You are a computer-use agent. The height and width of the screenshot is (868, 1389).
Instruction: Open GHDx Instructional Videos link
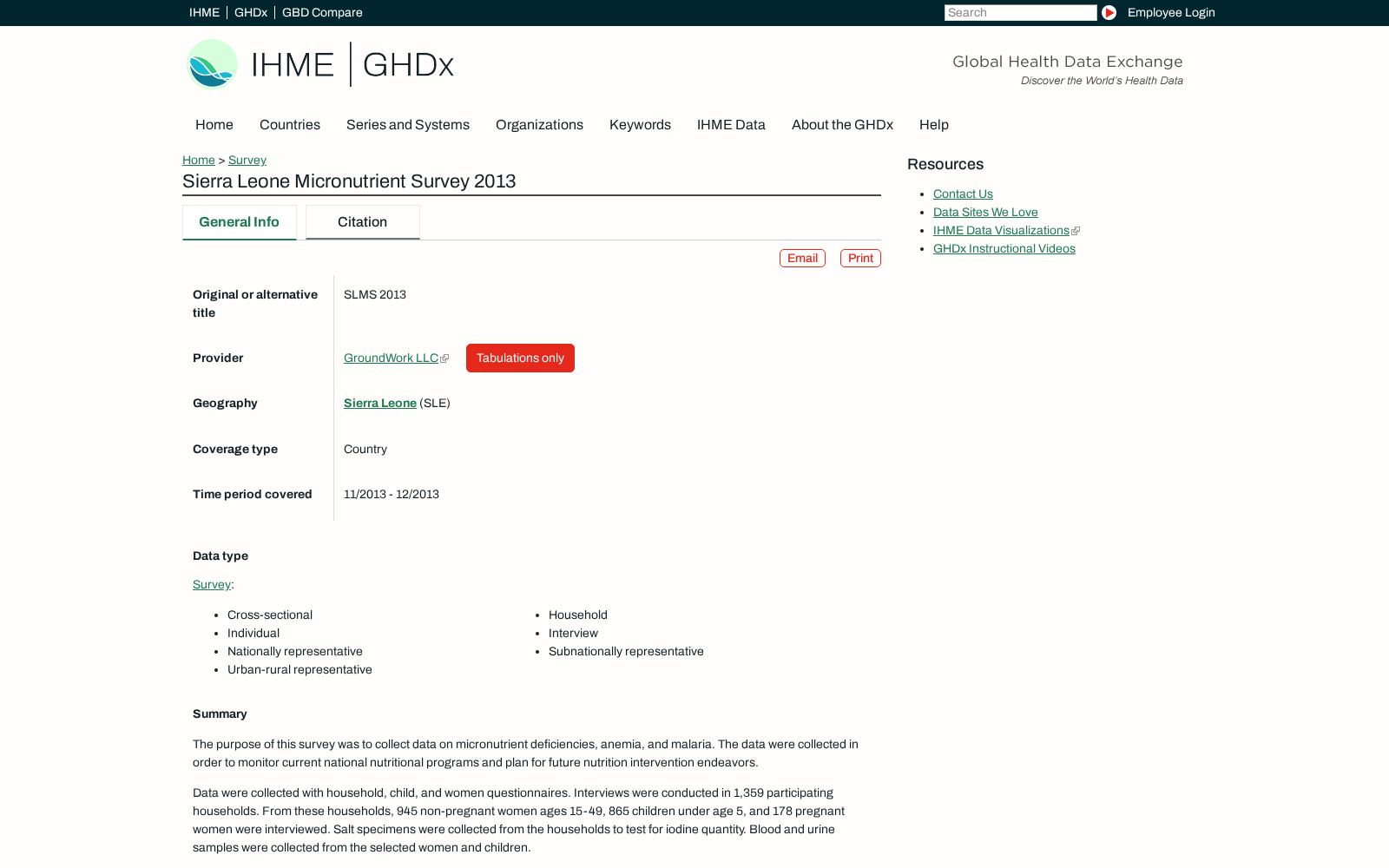coord(1004,248)
